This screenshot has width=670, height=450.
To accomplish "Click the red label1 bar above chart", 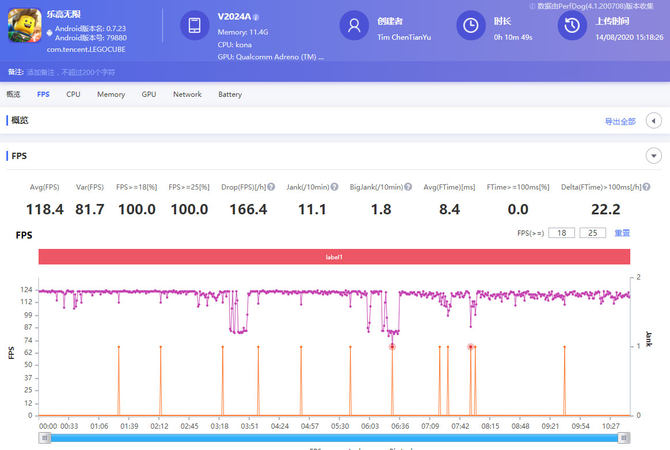I will pyautogui.click(x=334, y=257).
